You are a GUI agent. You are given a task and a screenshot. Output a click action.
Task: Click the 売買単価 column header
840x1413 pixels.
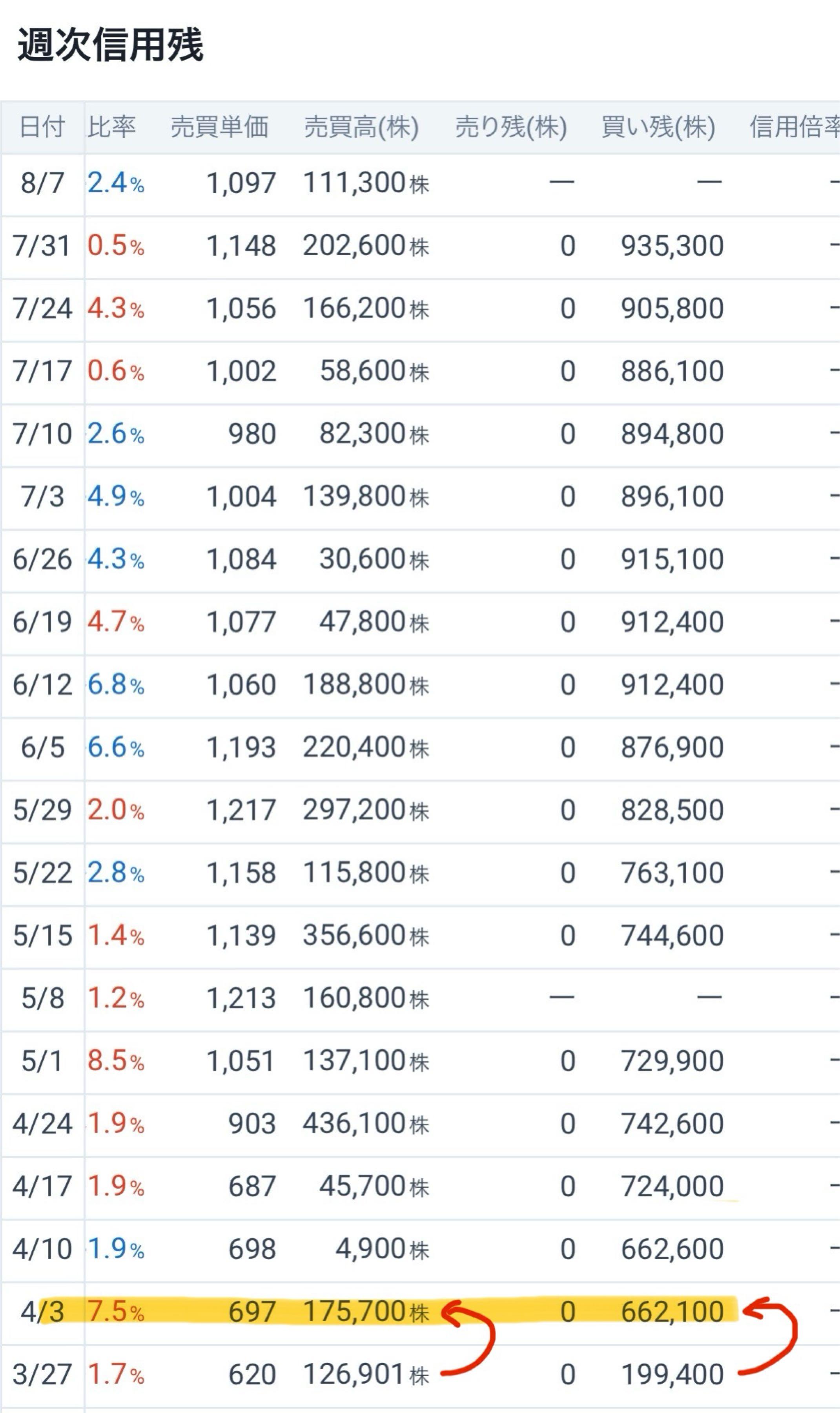point(219,127)
